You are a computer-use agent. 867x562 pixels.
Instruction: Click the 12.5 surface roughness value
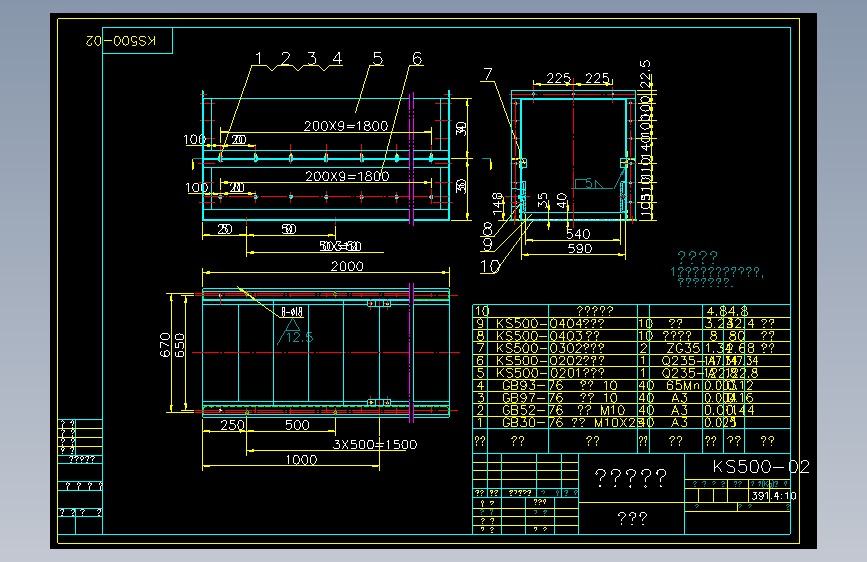300,337
